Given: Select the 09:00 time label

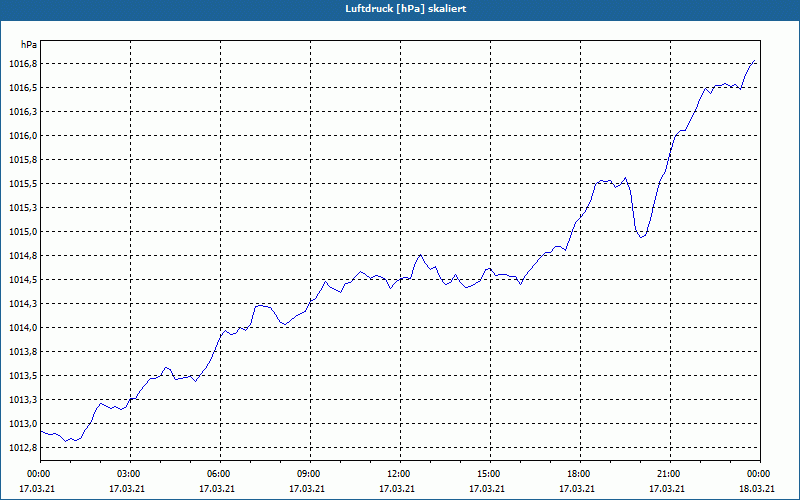Looking at the screenshot, I should click(310, 474).
